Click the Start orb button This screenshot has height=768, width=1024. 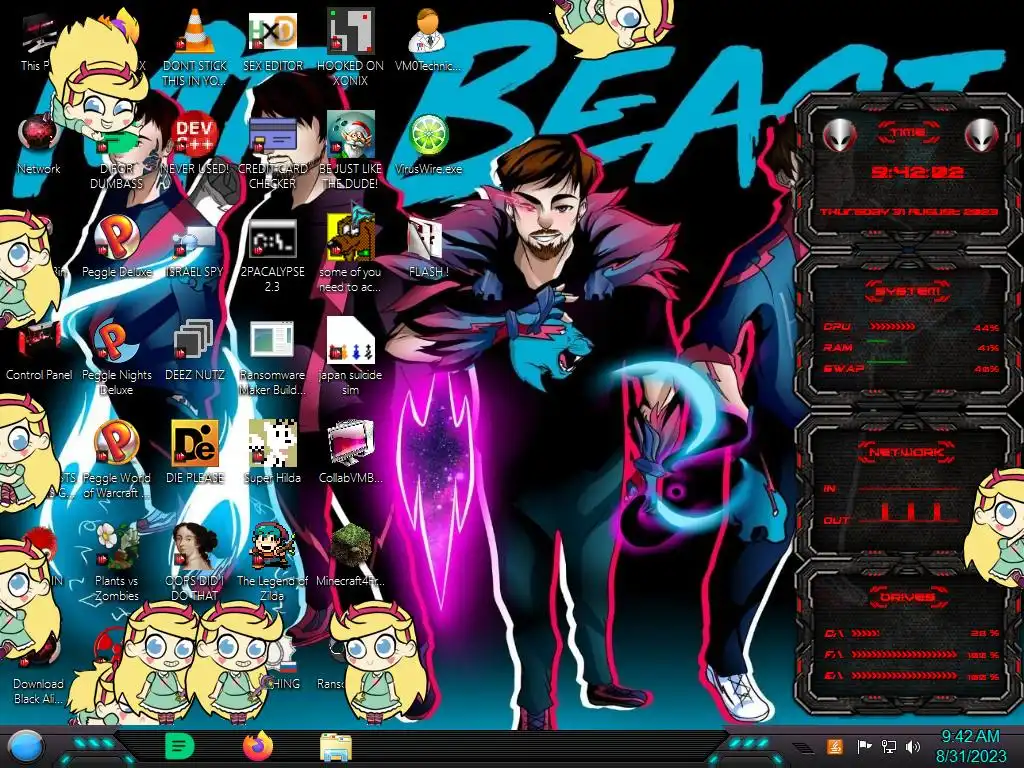[x=26, y=748]
